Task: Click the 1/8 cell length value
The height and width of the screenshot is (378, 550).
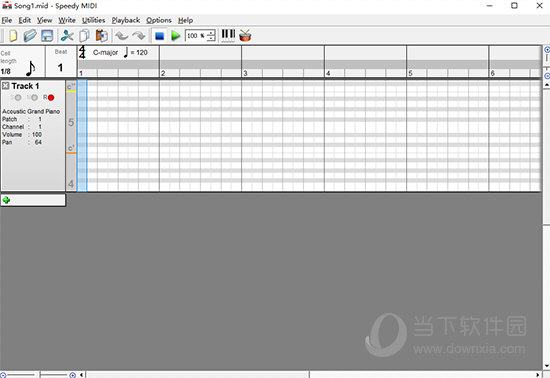Action: pos(6,71)
